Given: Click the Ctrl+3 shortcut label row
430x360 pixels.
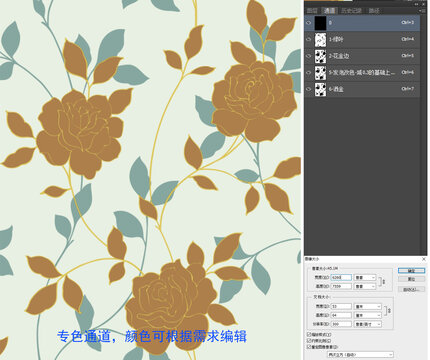Looking at the screenshot, I should point(407,23).
